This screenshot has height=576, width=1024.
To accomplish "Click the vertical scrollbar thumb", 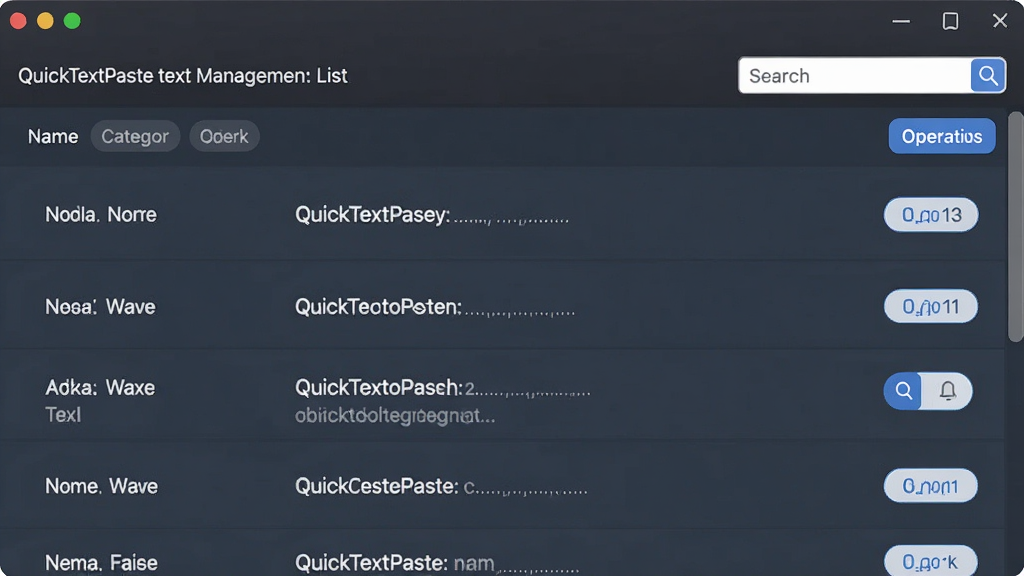I will tap(1016, 227).
